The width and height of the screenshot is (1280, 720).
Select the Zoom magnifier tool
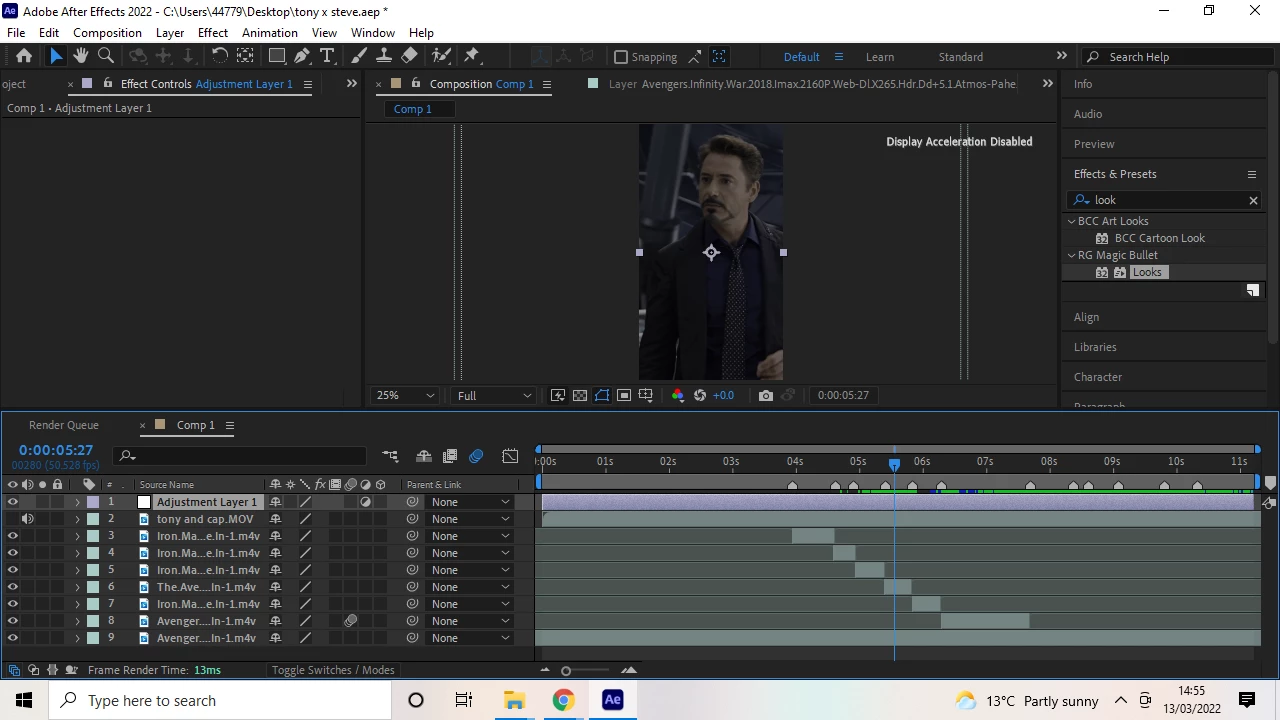tap(106, 56)
